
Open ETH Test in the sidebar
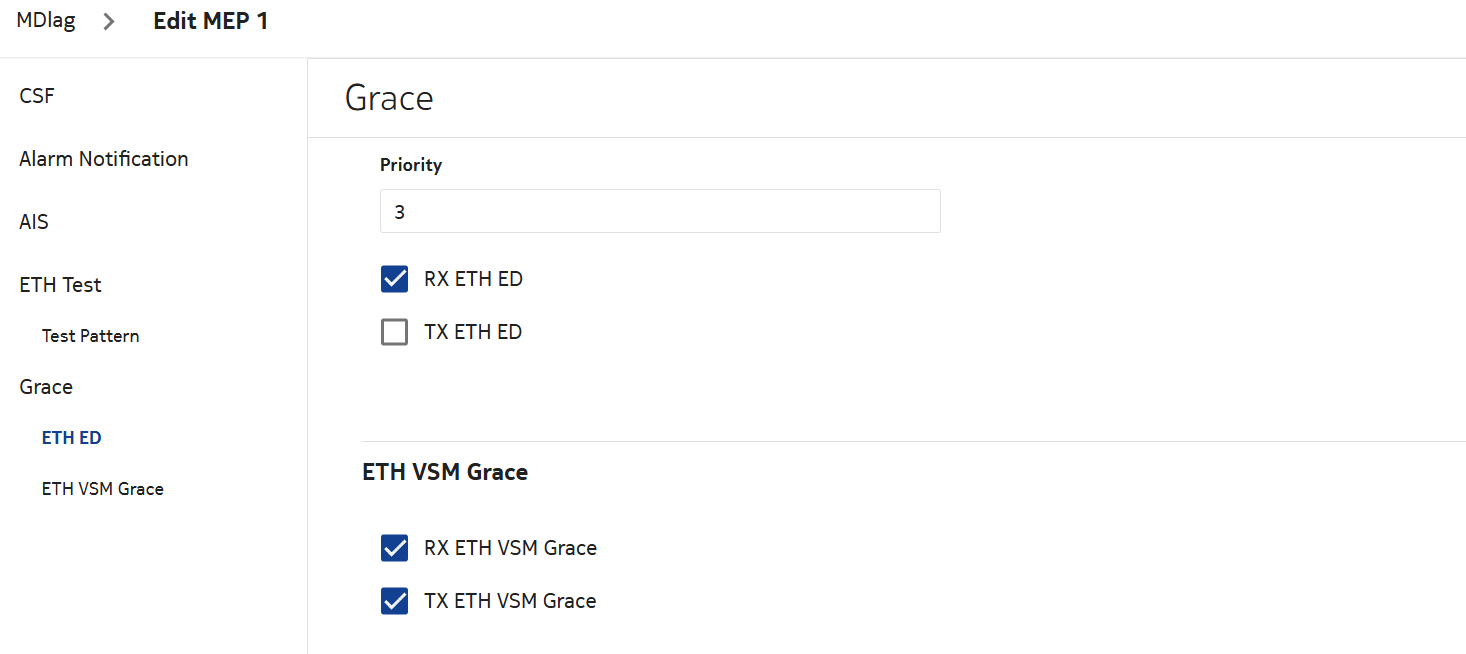pyautogui.click(x=61, y=285)
